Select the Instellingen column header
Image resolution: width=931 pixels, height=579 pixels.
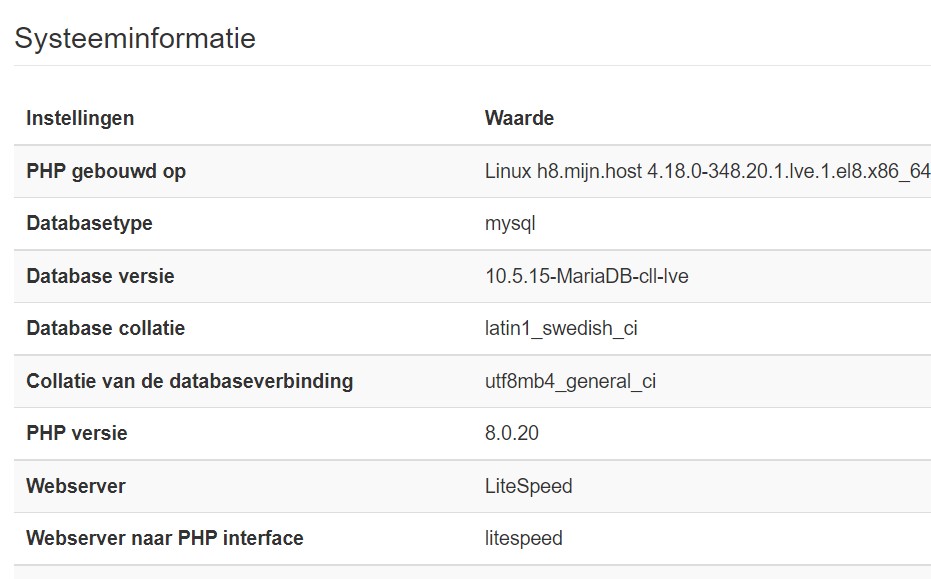(80, 118)
